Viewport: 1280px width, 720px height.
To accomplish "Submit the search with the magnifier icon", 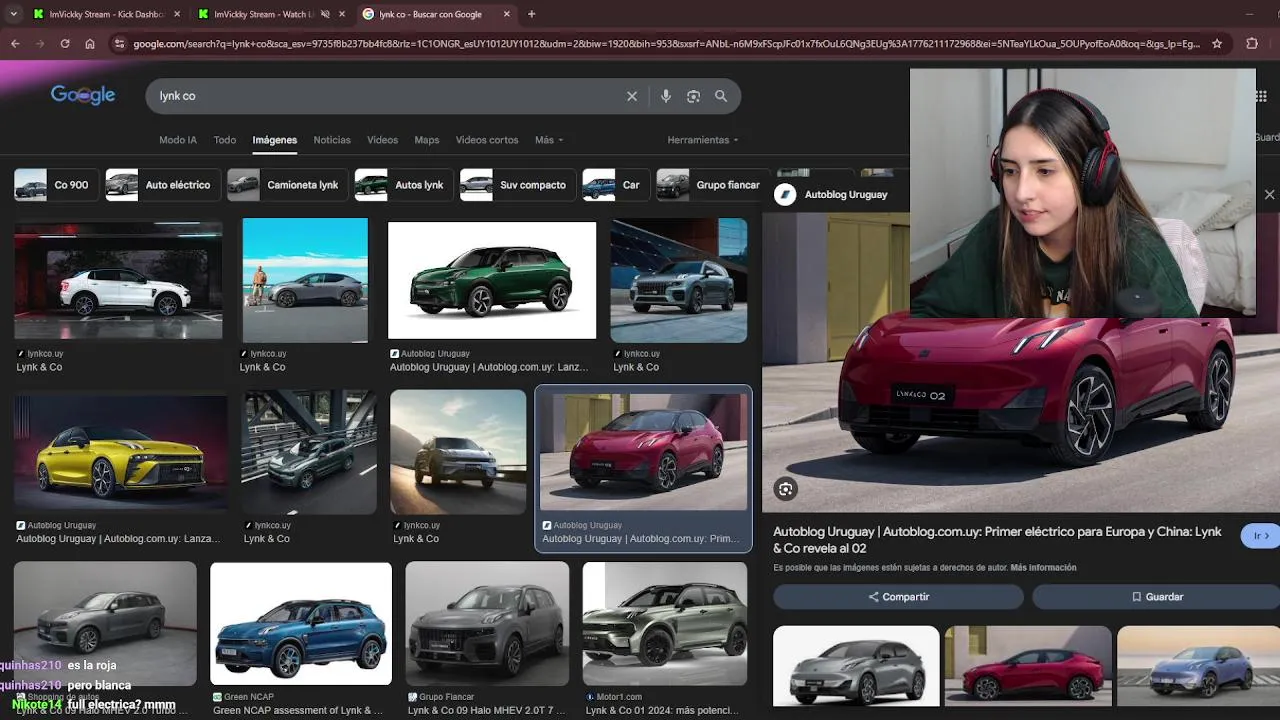I will point(721,96).
